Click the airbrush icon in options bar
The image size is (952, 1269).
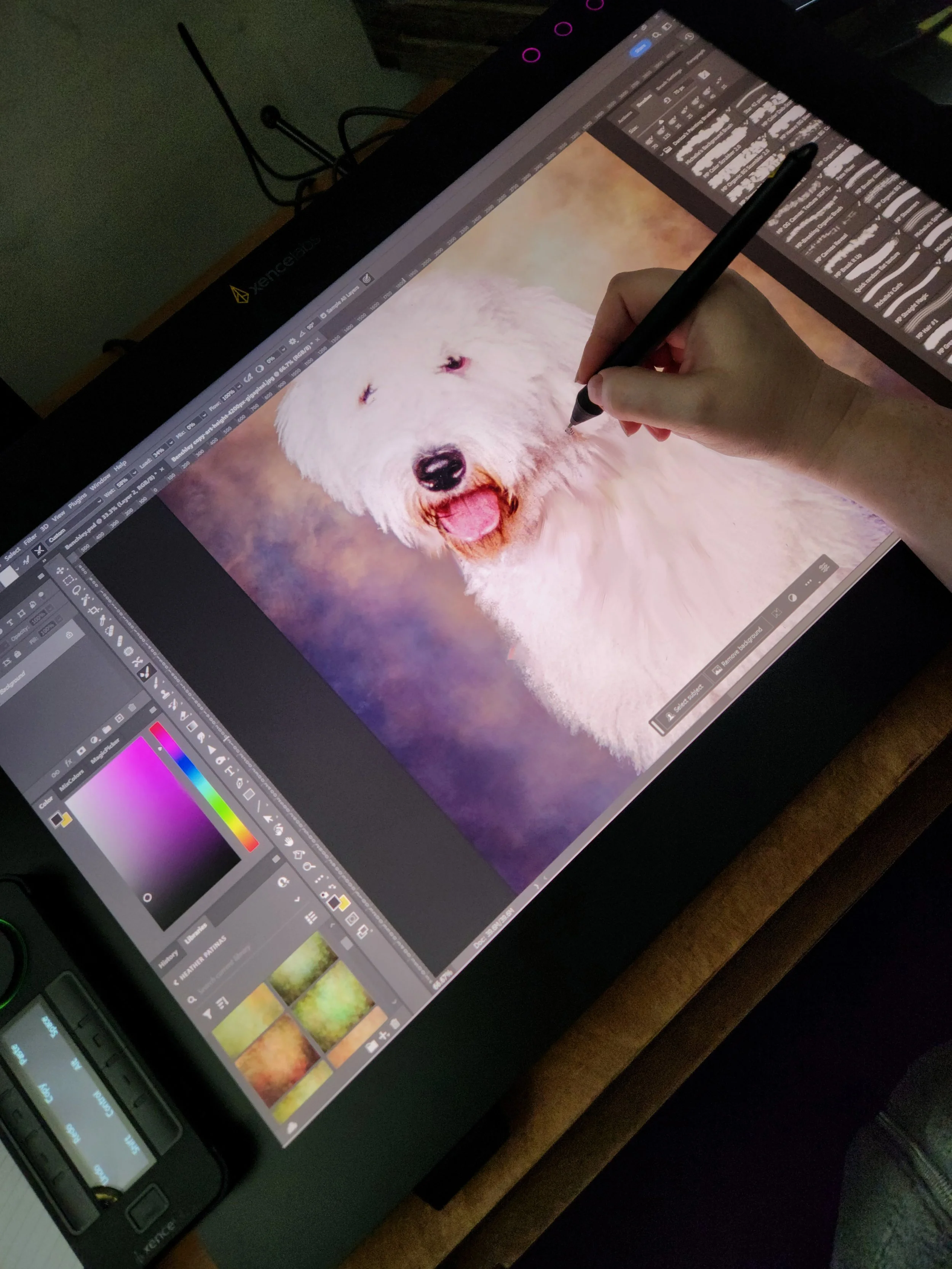249,378
